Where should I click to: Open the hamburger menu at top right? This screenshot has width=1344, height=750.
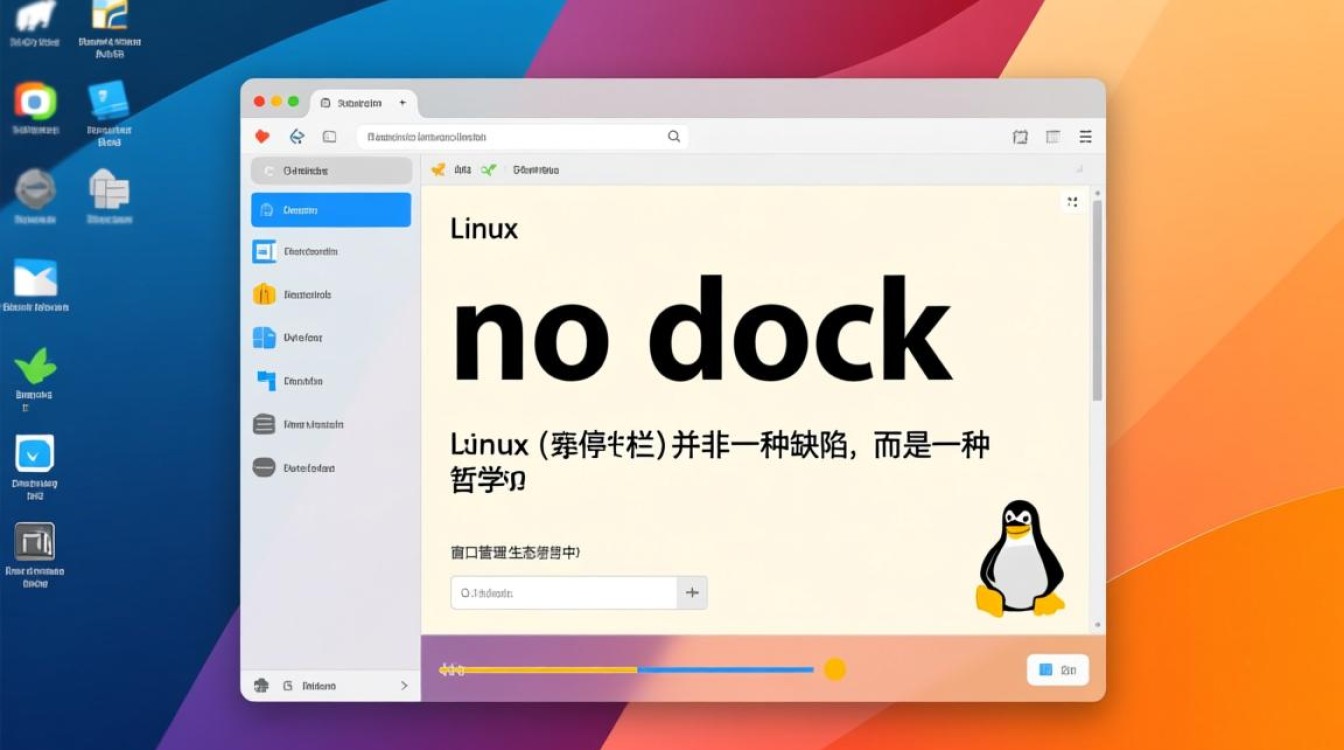[1085, 136]
